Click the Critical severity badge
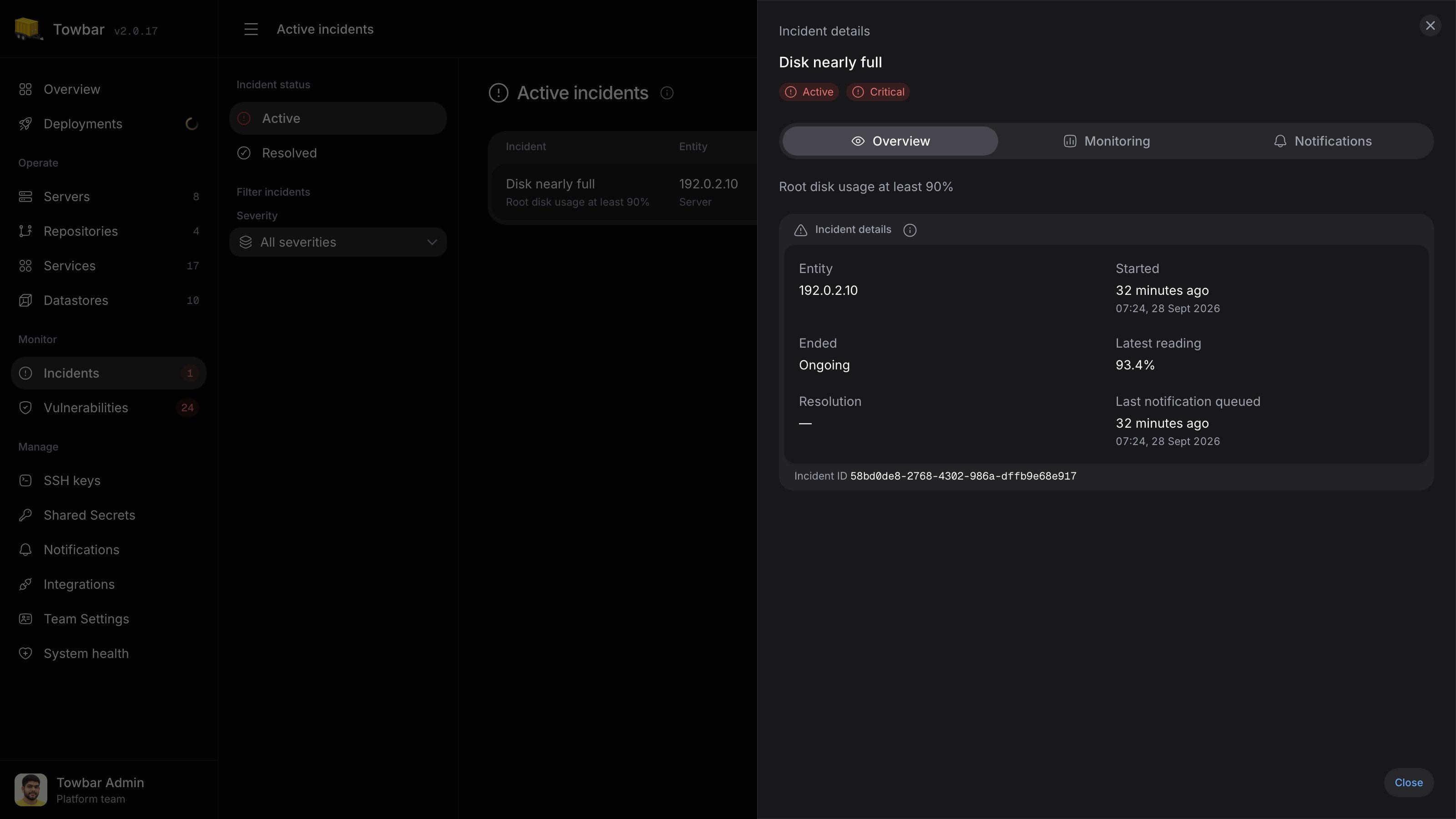This screenshot has height=819, width=1456. pos(878,92)
